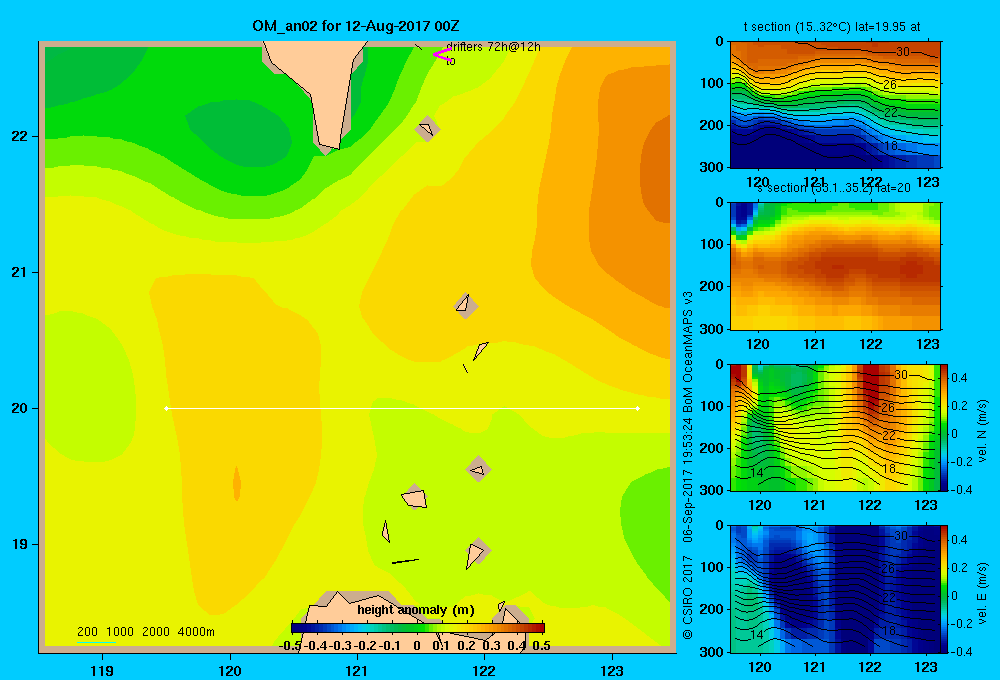The width and height of the screenshot is (1000, 680).
Task: Click the '200 1000 2000 4000m' depth contour legend
Action: (145, 632)
